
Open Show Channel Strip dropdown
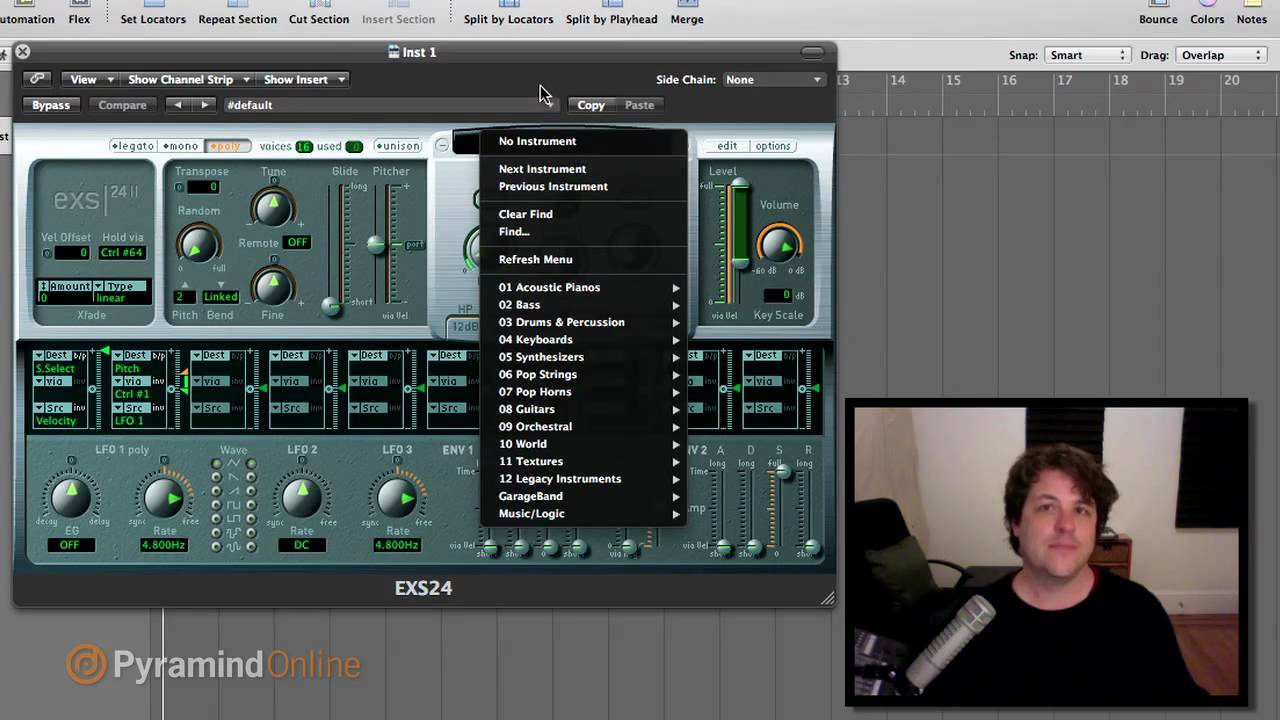188,79
